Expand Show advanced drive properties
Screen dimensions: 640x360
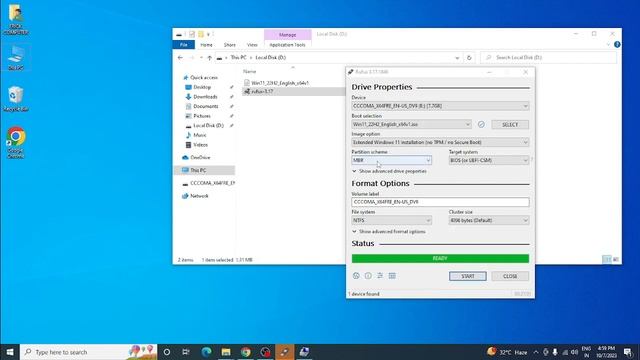pyautogui.click(x=389, y=171)
